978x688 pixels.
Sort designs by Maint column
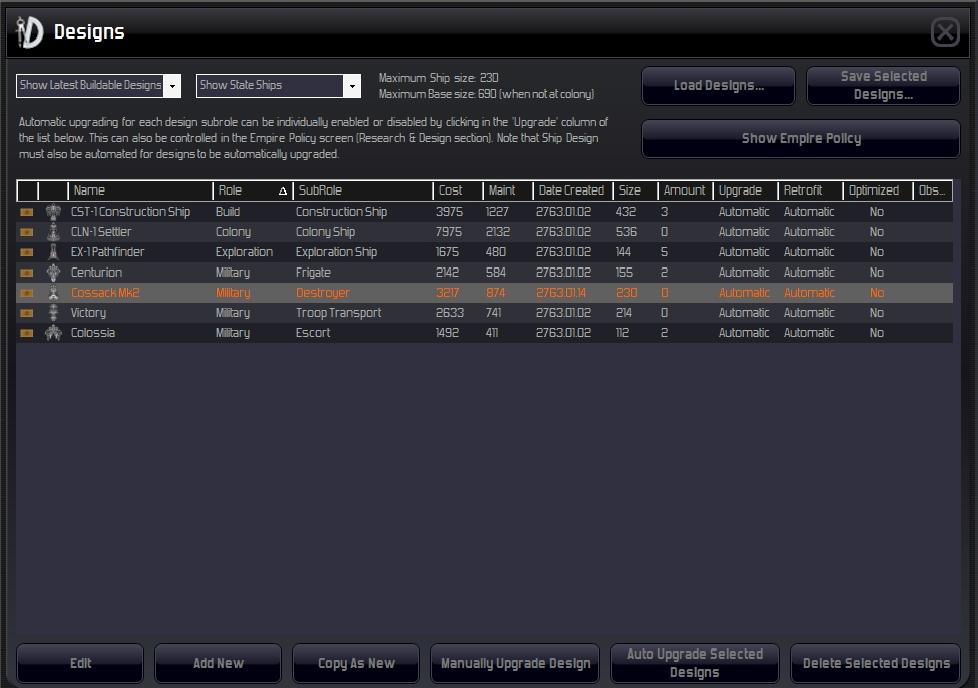[508, 190]
